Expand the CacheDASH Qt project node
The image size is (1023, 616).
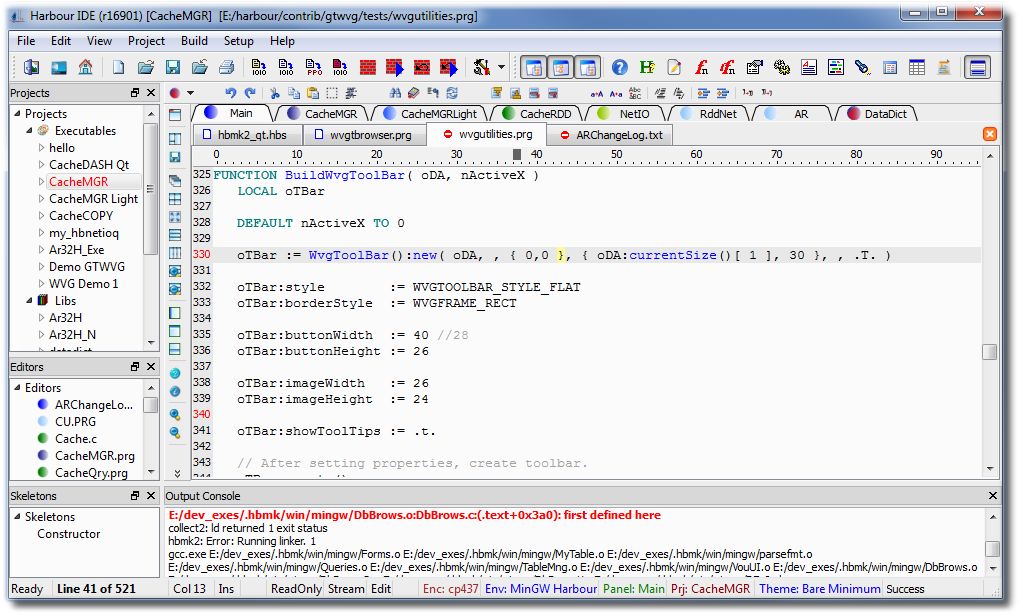coord(41,165)
